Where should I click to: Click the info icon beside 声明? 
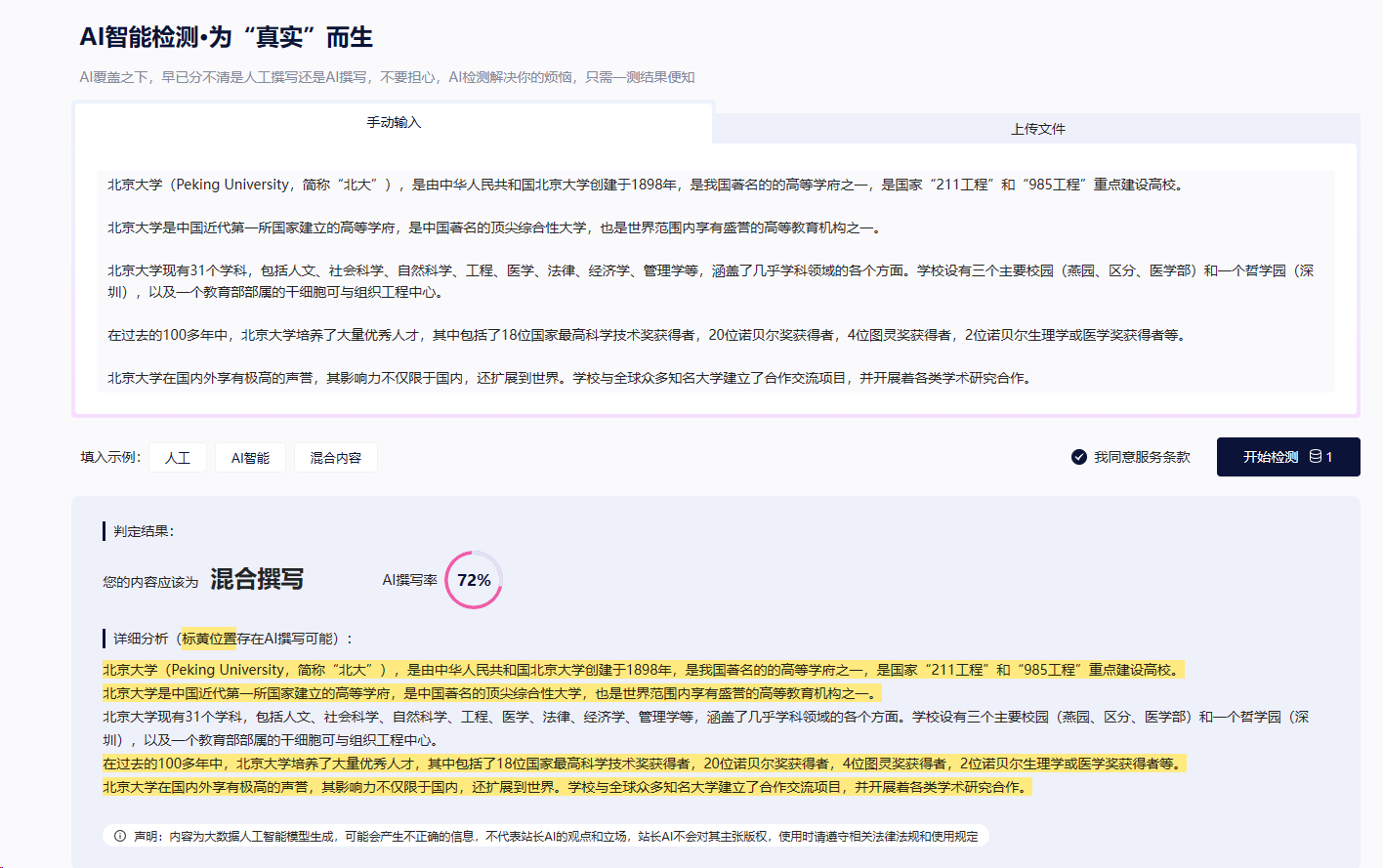pyautogui.click(x=120, y=836)
